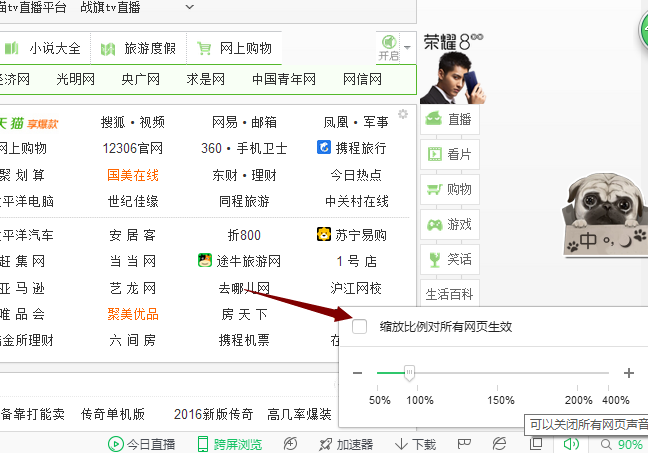This screenshot has width=648, height=453.
Task: Open the 同程旅游 link
Action: pyautogui.click(x=244, y=201)
